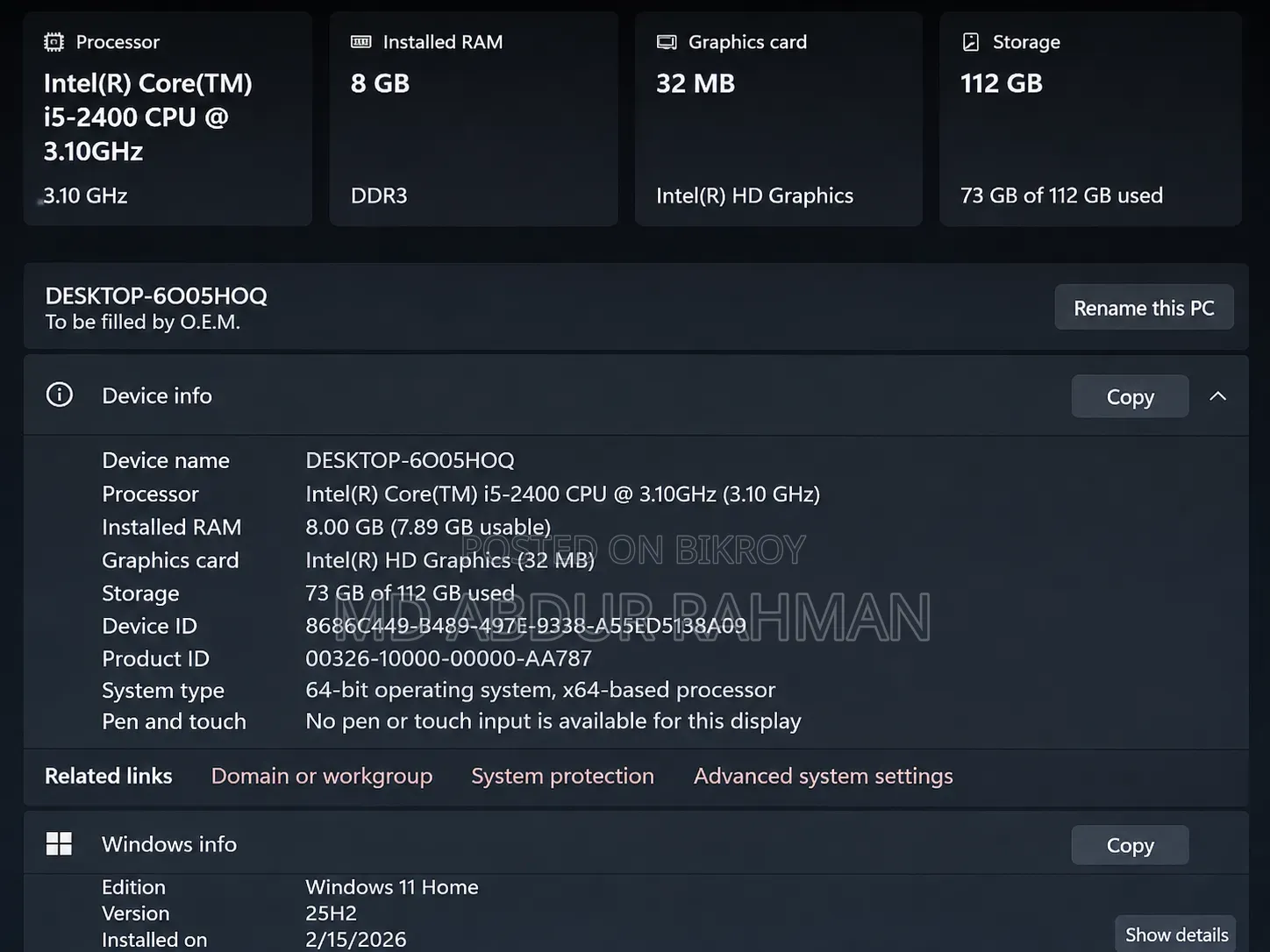Click the Processor chip icon in the top card
The height and width of the screenshot is (952, 1270).
click(54, 42)
